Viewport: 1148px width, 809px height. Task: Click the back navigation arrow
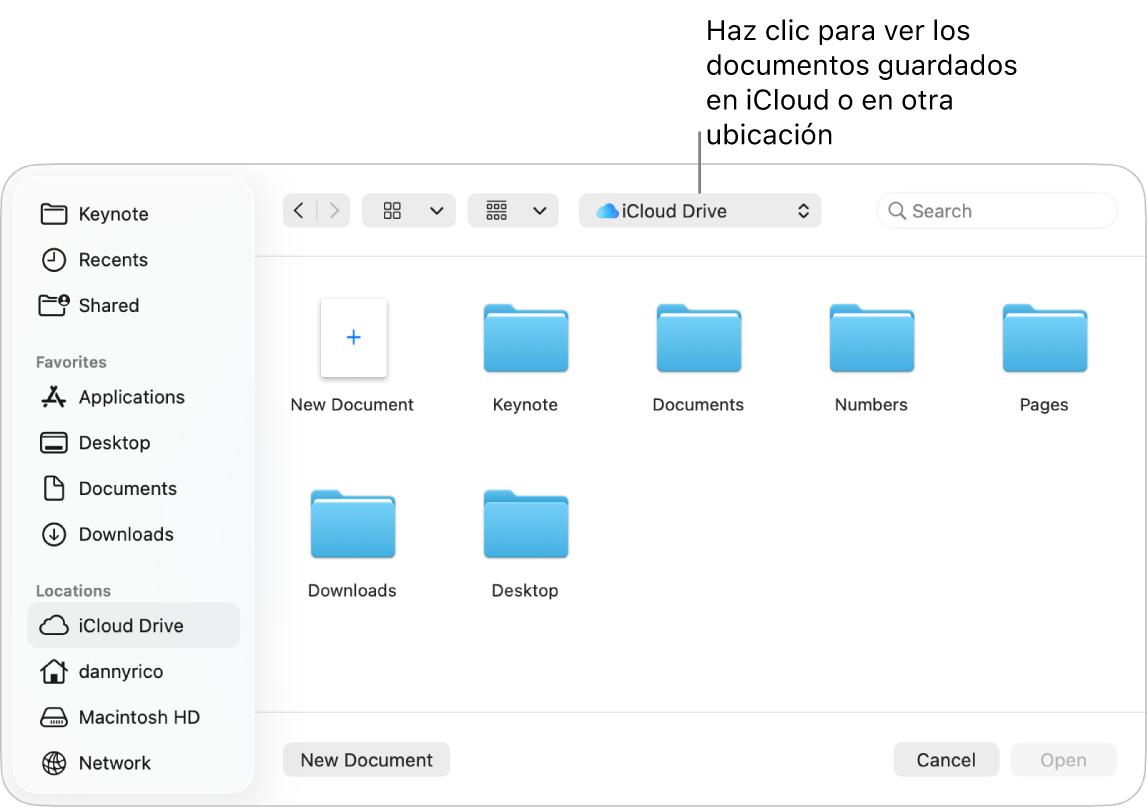click(299, 210)
